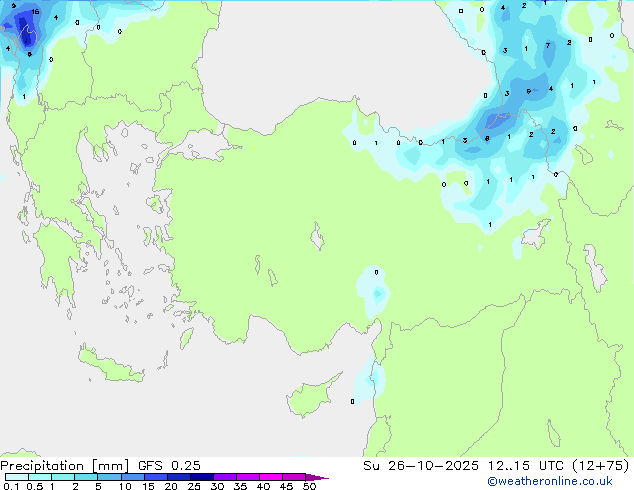Click the pale cyan 0.1 mm legend swatch
Screen dimensions: 634x490
pyautogui.click(x=17, y=477)
